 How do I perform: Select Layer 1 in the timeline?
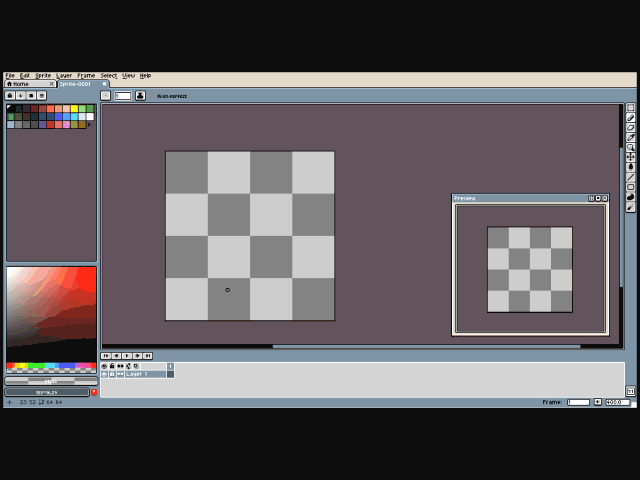(145, 374)
